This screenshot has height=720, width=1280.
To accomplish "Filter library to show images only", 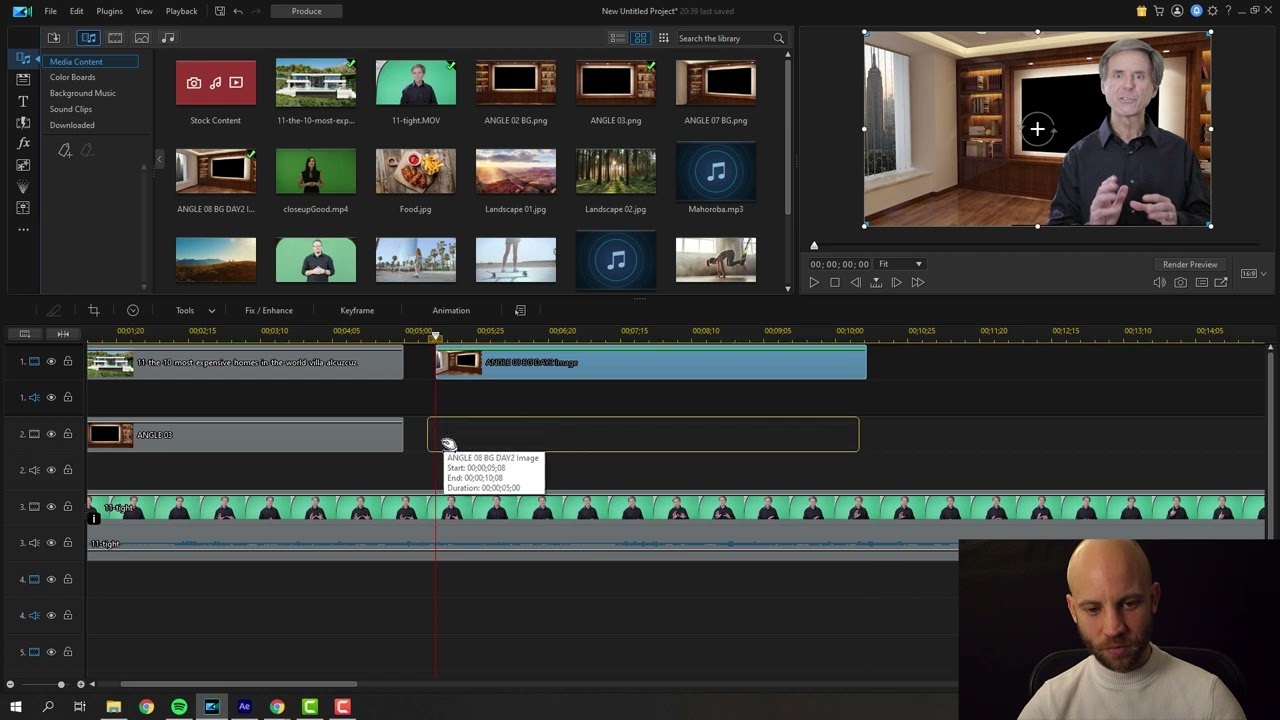I will click(x=142, y=38).
